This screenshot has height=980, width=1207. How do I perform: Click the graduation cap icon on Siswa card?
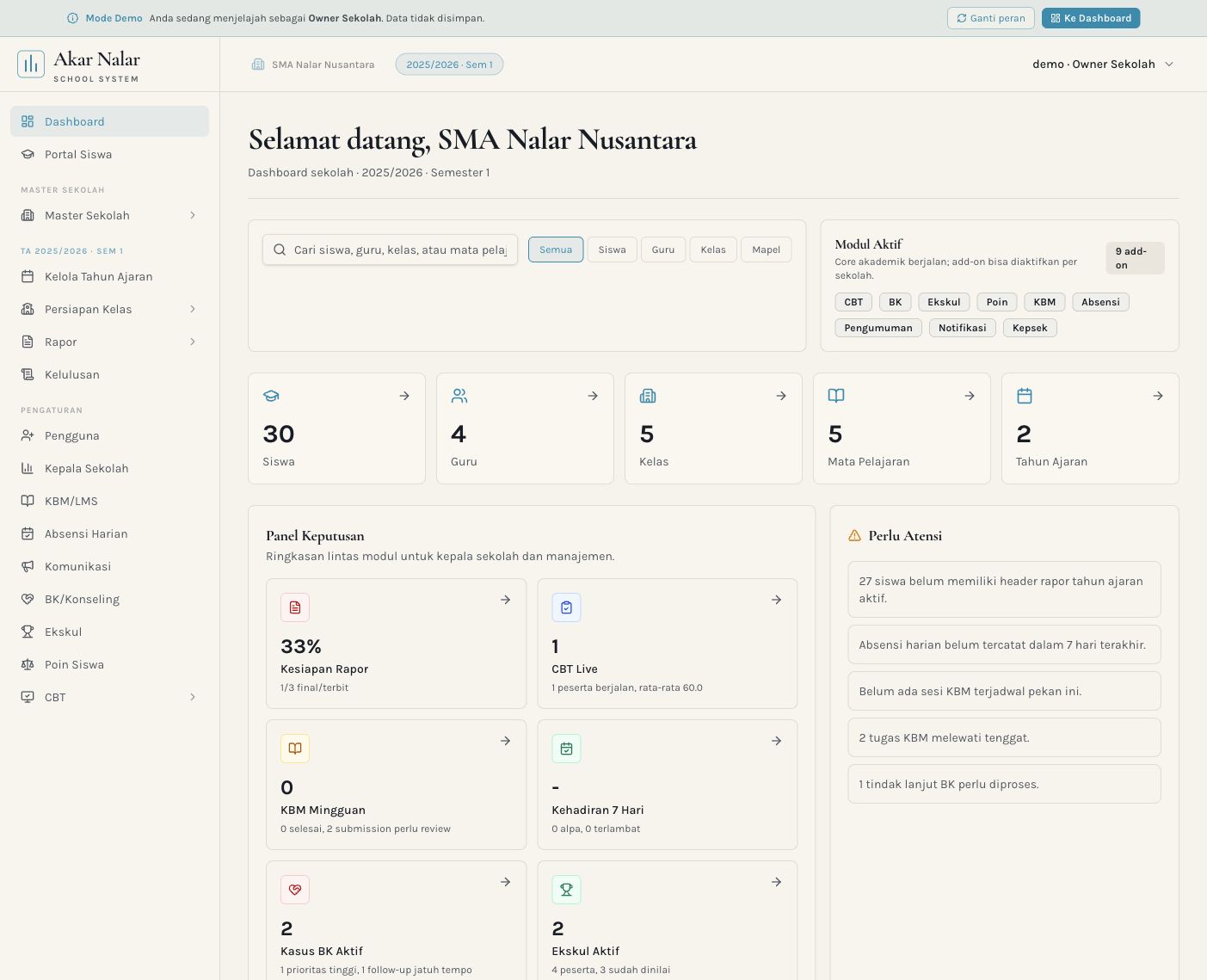point(271,396)
